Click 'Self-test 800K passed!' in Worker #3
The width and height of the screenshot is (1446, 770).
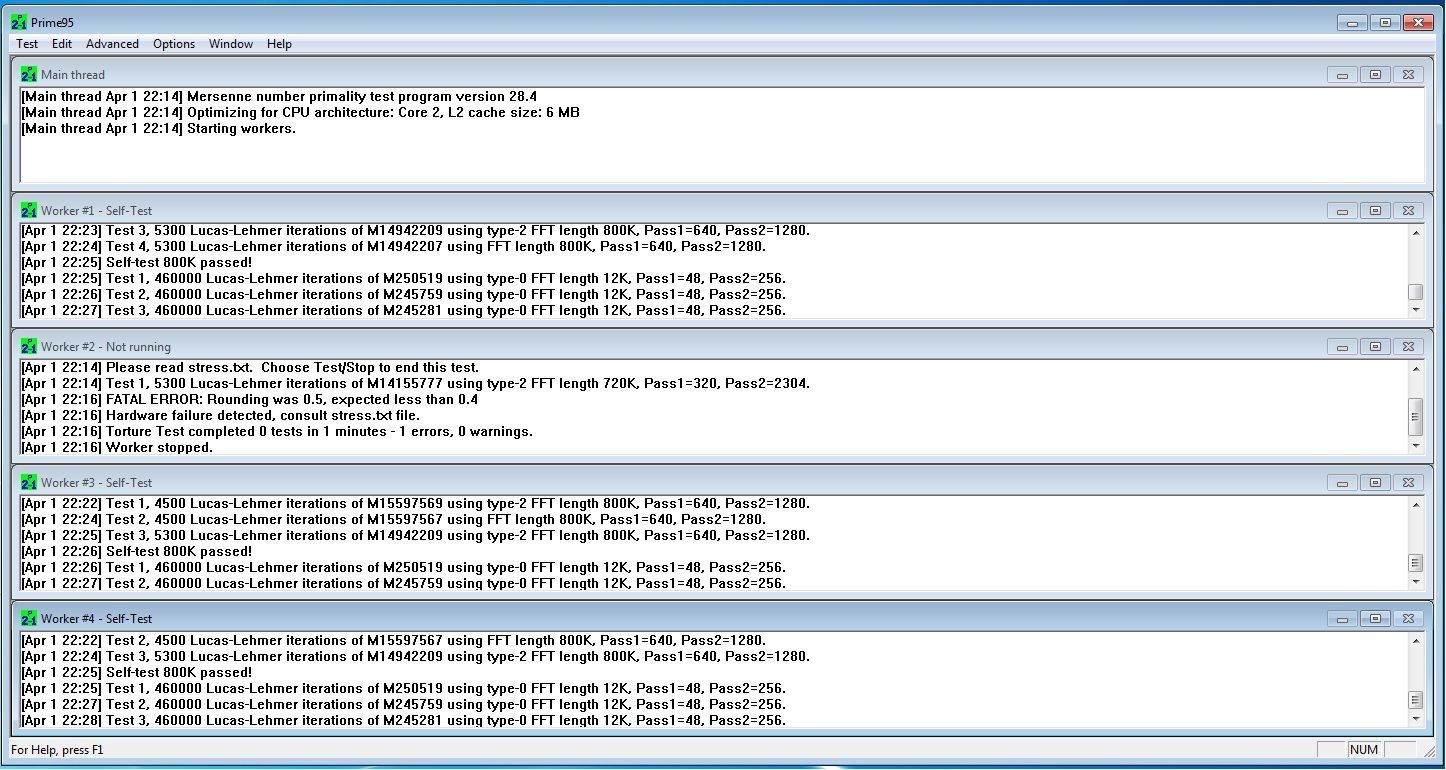(x=137, y=551)
